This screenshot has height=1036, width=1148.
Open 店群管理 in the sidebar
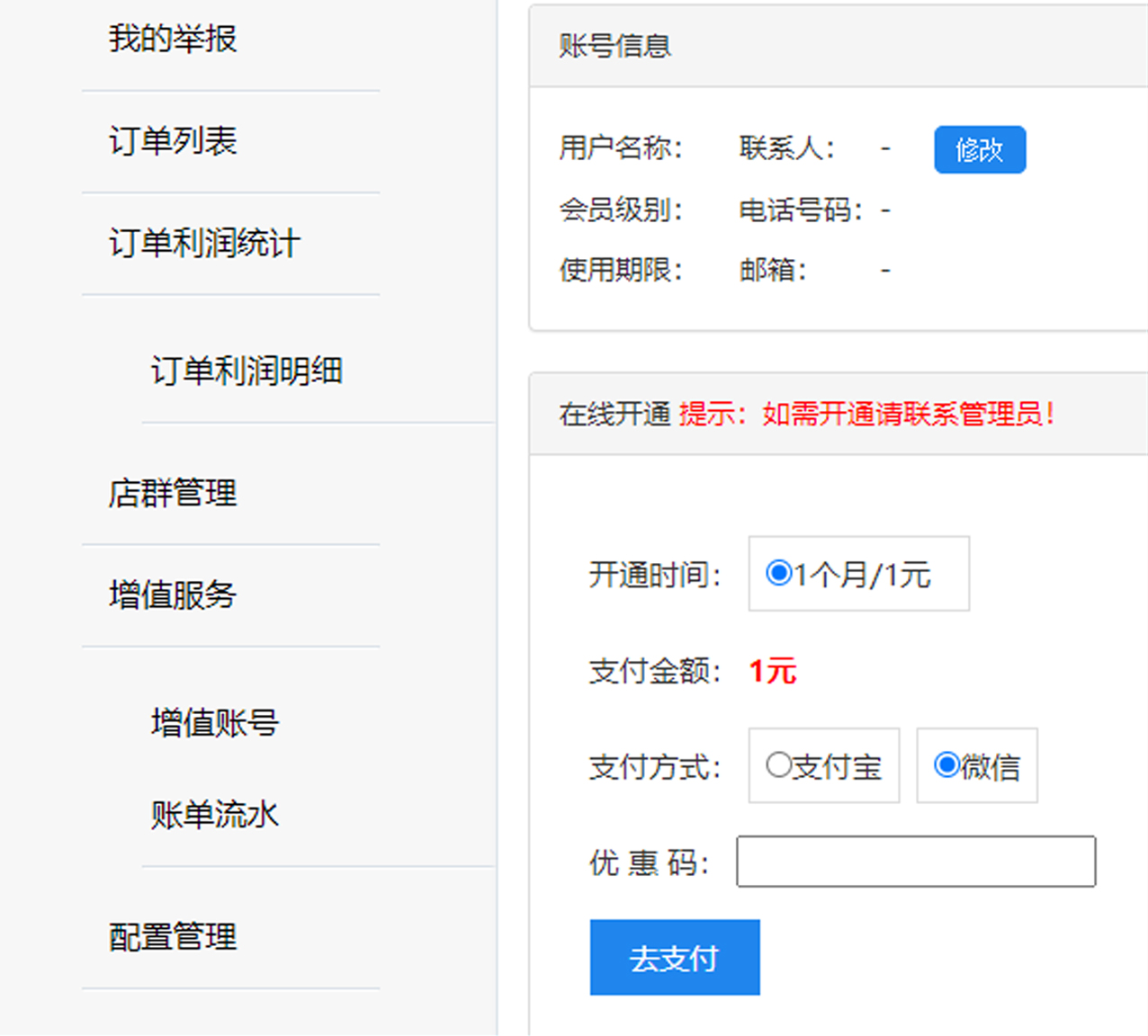tap(173, 493)
